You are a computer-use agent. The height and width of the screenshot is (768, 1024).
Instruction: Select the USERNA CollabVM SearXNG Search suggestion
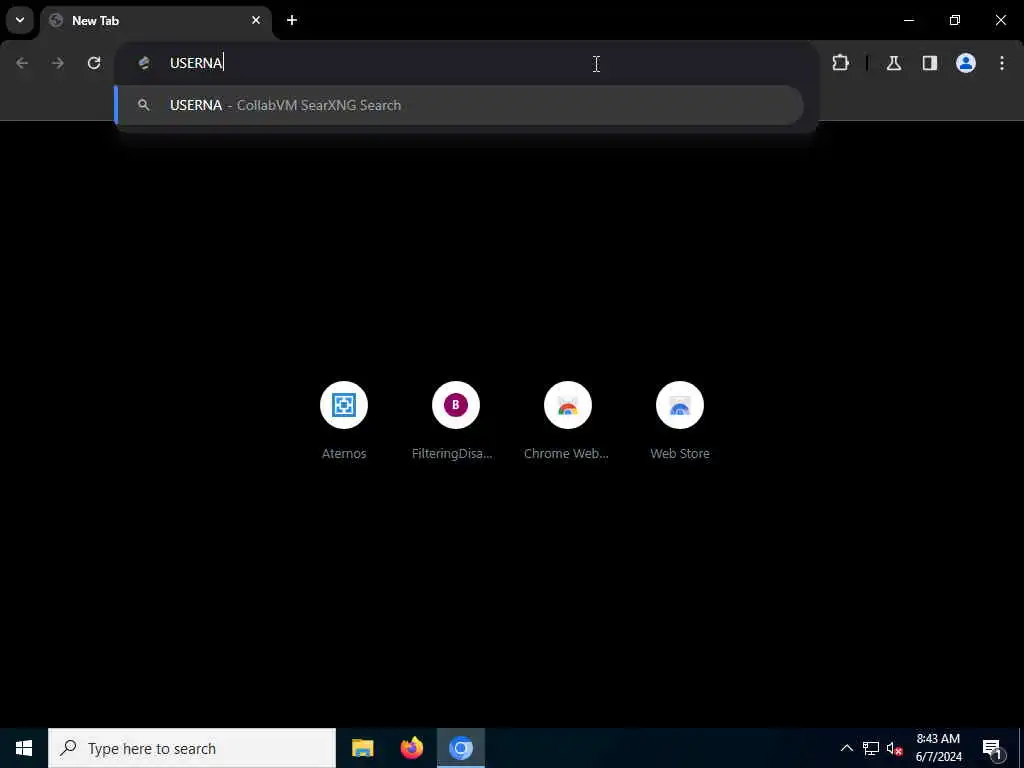click(459, 105)
